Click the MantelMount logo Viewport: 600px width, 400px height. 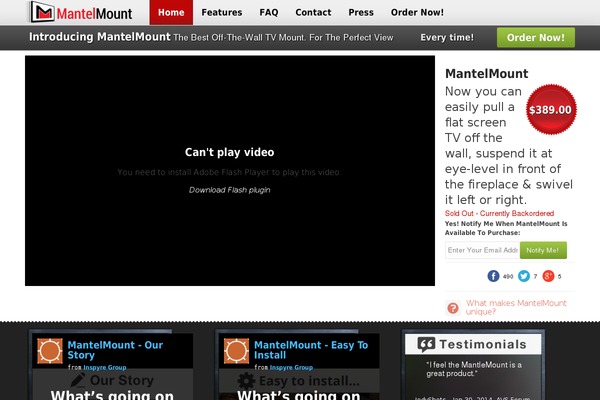[x=81, y=12]
